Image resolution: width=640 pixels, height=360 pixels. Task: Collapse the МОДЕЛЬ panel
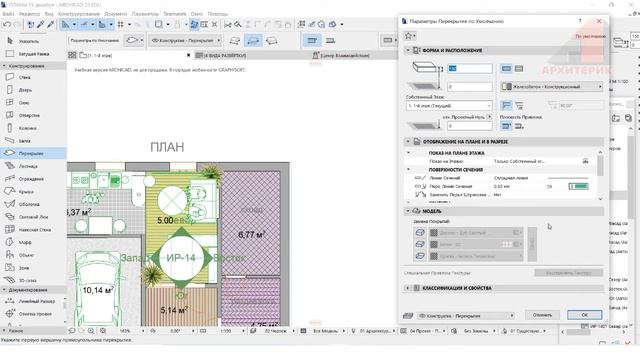(x=407, y=211)
